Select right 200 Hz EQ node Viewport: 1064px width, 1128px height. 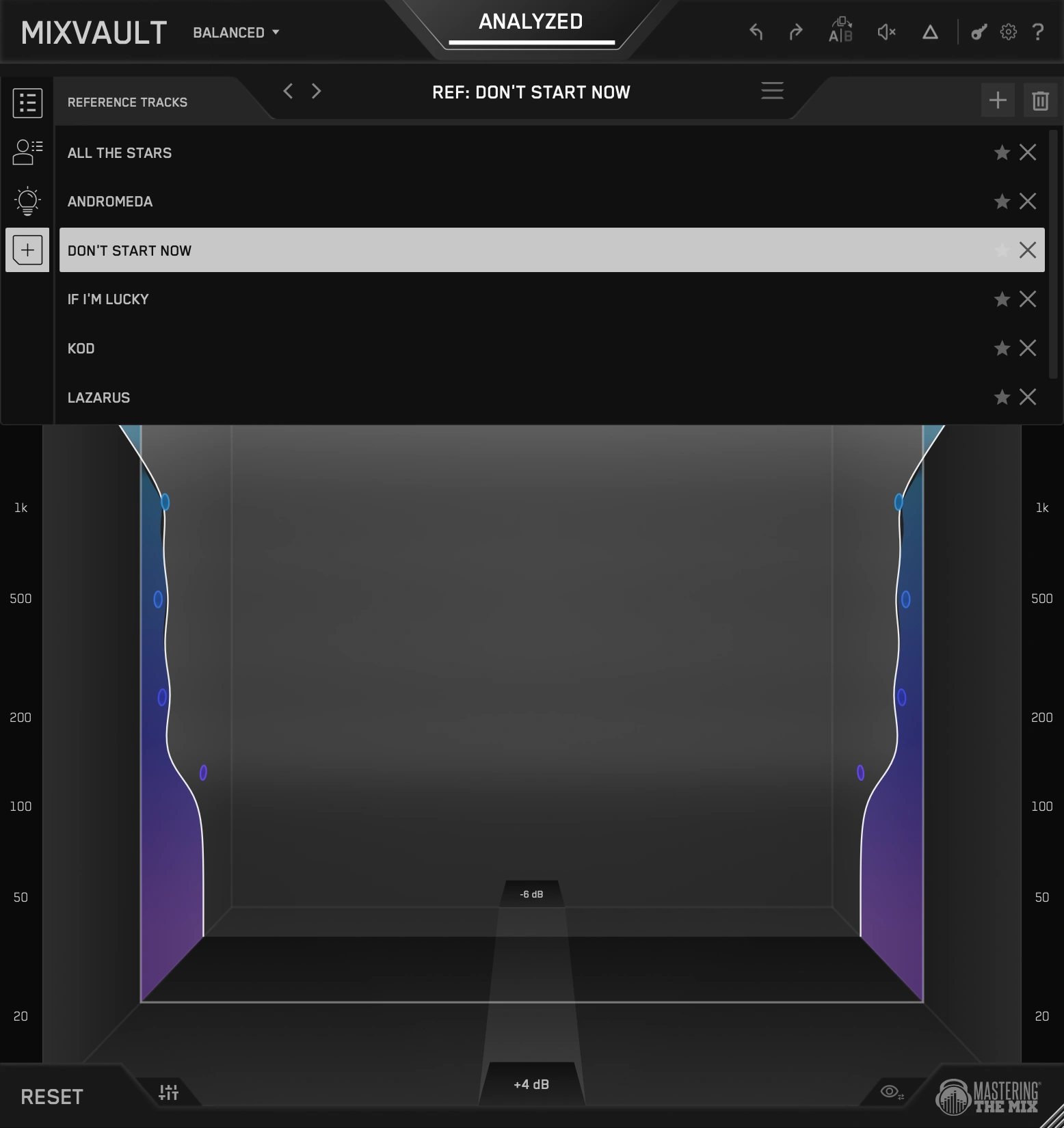pos(901,697)
